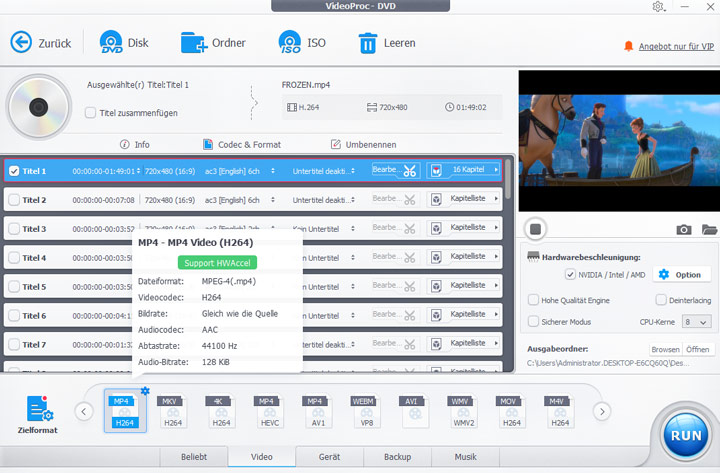Image resolution: width=720 pixels, height=473 pixels.
Task: Show previous formats with the left arrow
Action: coord(84,411)
